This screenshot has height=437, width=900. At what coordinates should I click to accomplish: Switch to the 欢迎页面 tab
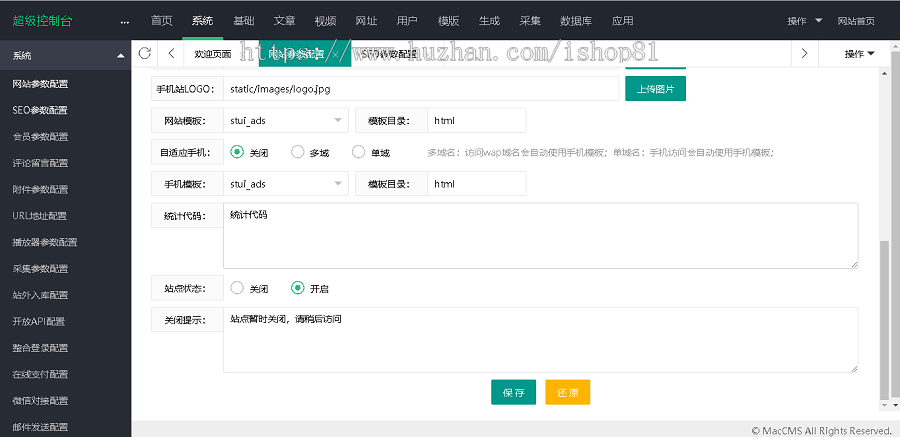pos(213,54)
